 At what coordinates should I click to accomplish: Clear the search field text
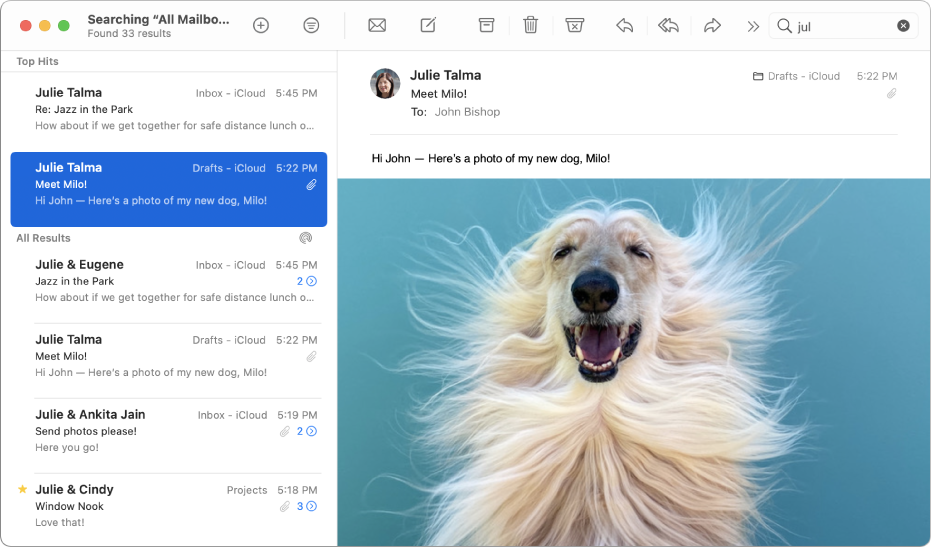(x=903, y=26)
